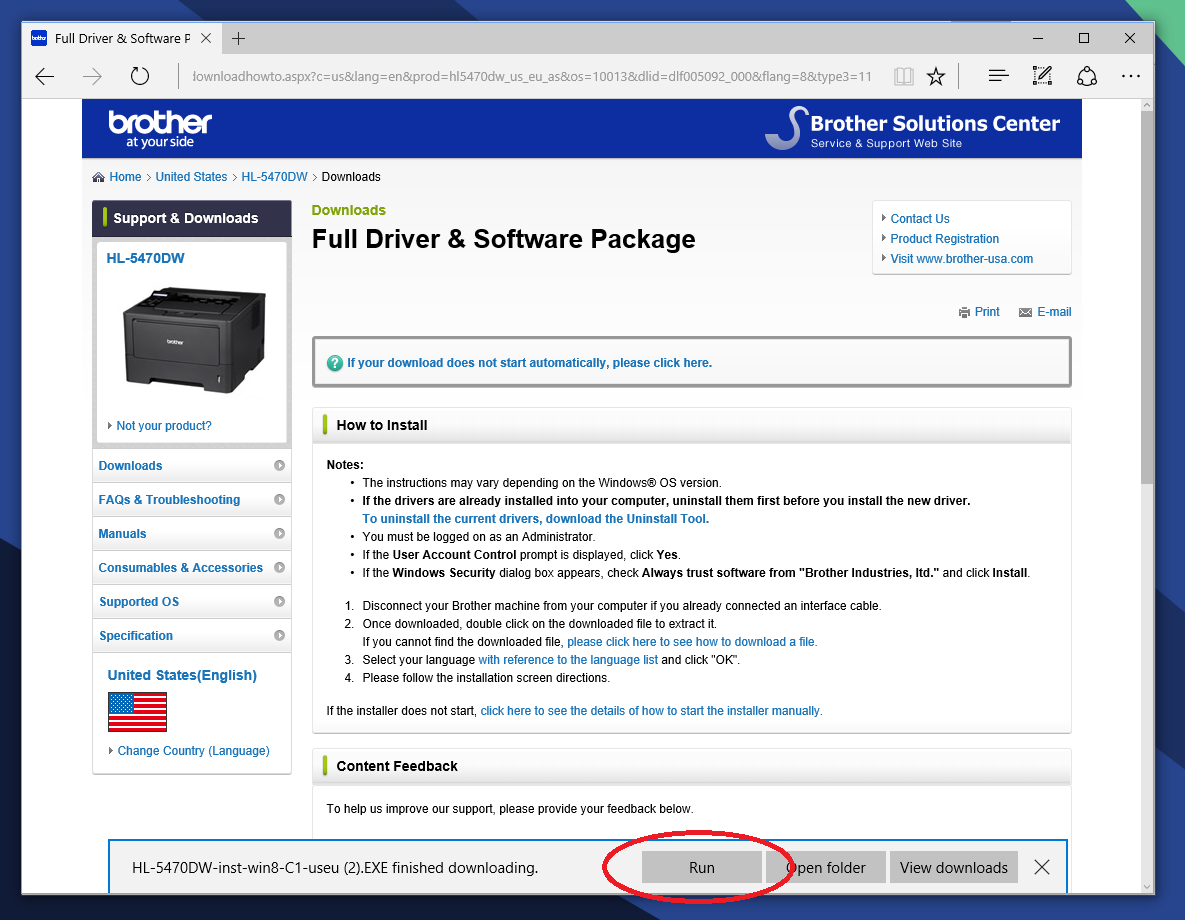This screenshot has height=920, width=1185.
Task: Open the HL-5470DW breadcrumb link
Action: tap(274, 177)
